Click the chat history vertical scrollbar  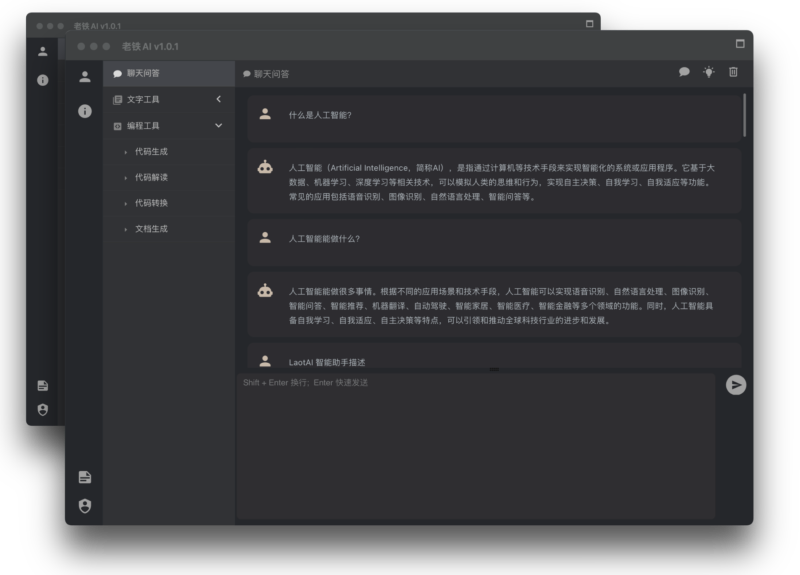tap(744, 115)
